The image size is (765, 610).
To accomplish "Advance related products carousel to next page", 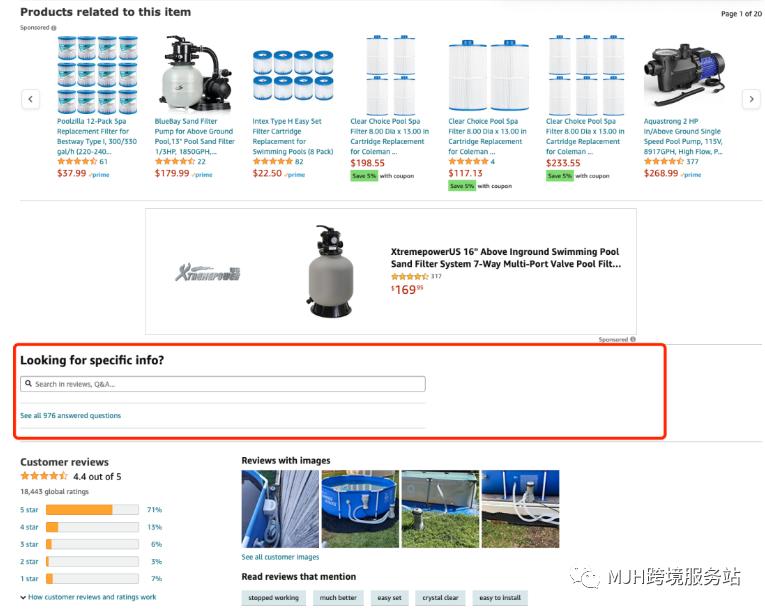I will point(751,99).
